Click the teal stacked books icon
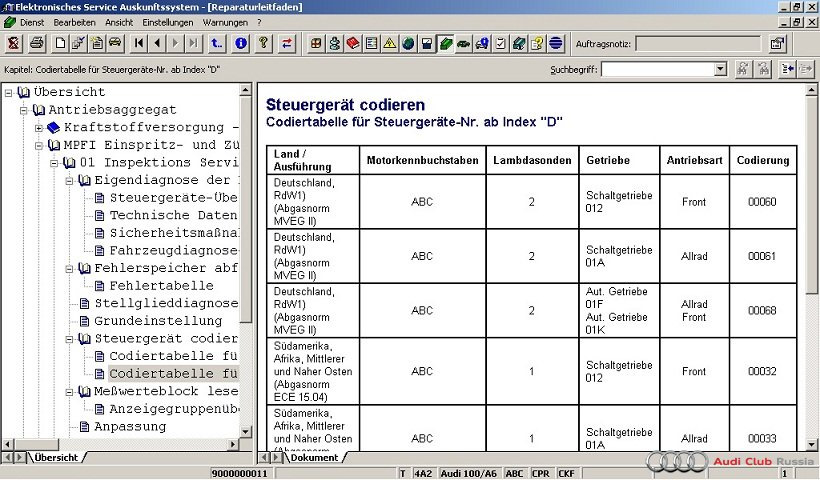 click(x=519, y=43)
